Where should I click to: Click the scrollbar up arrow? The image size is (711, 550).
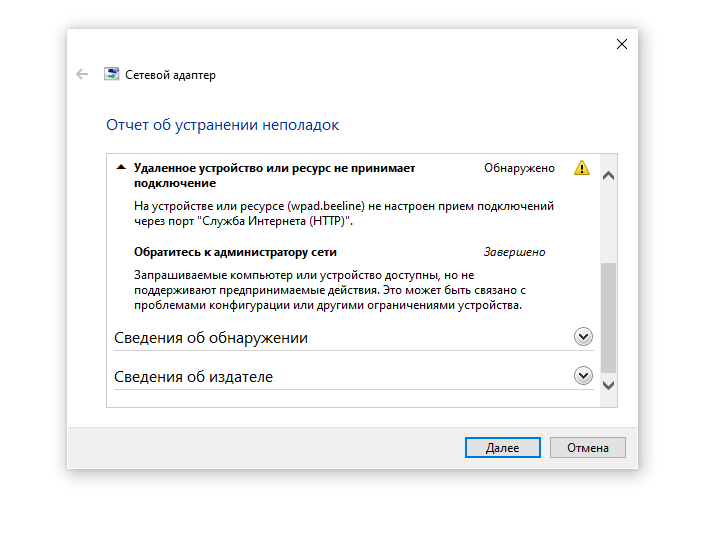click(609, 176)
